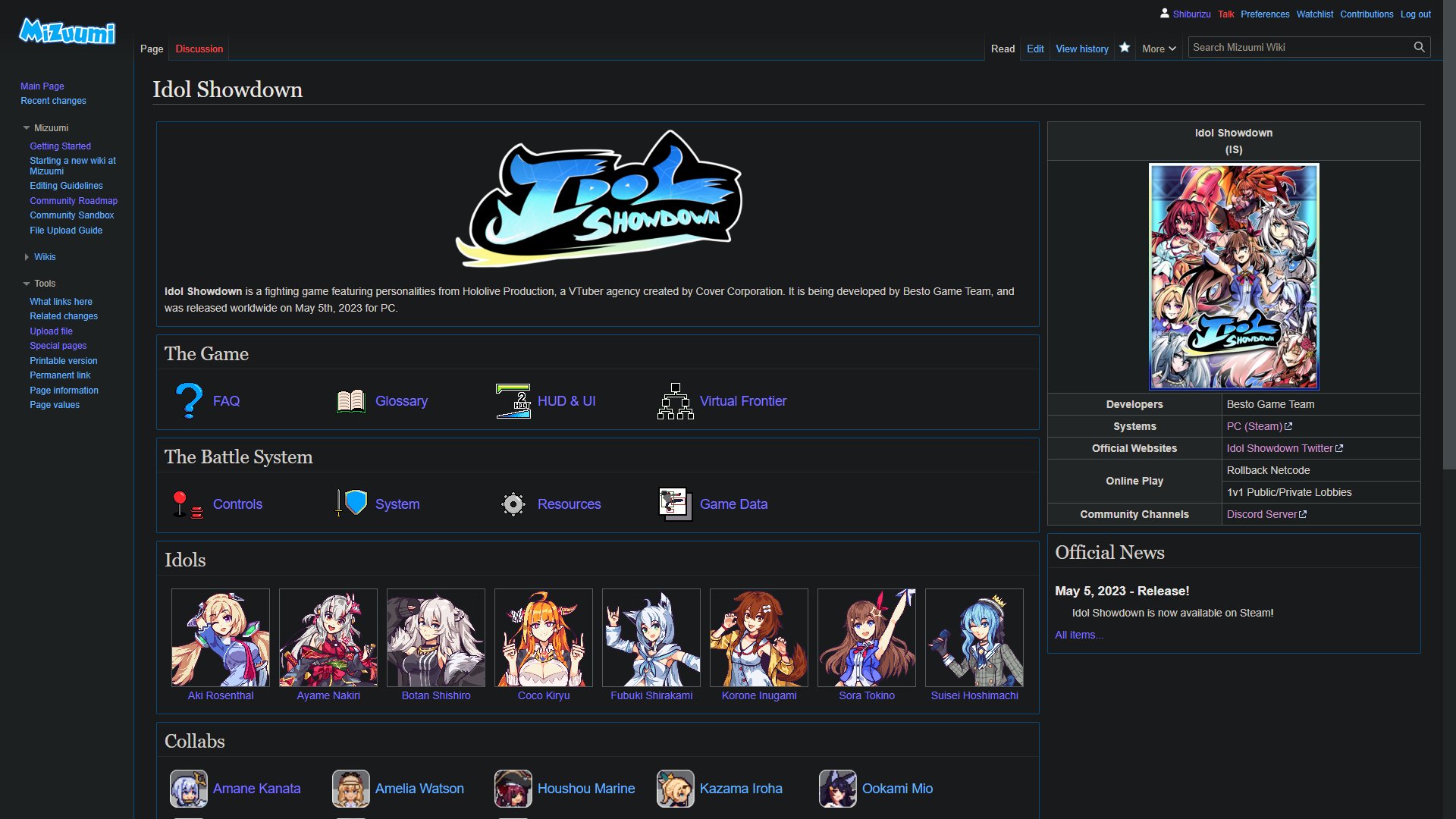Expand the Wikis sidebar section
1456x819 pixels.
coord(27,257)
